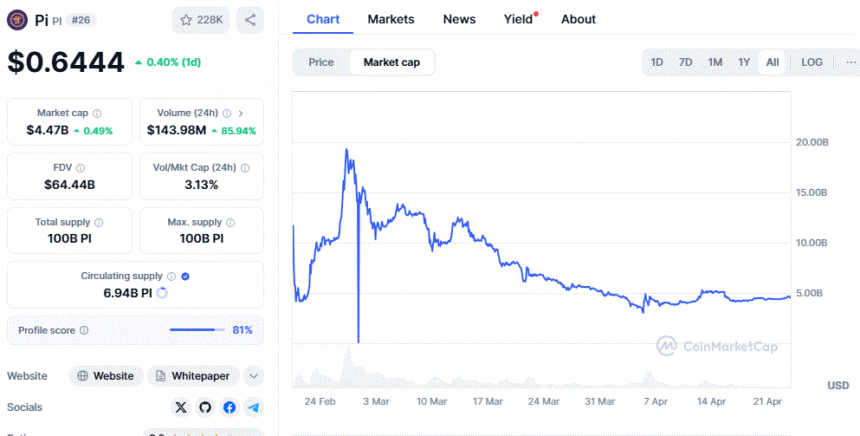Set chart range to 1M
860x436 pixels.
tap(715, 63)
